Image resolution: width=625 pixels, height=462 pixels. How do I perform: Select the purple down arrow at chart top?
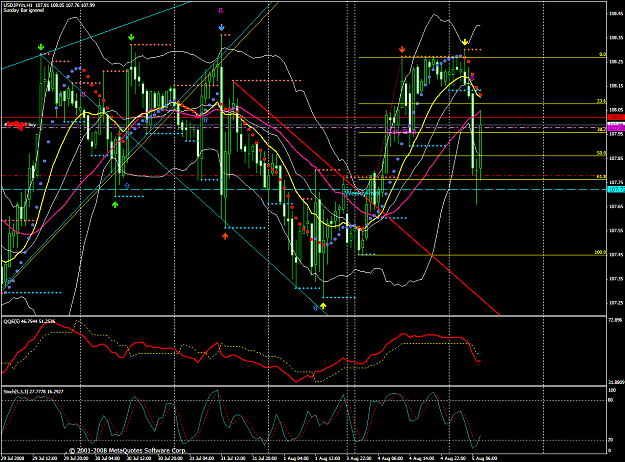pos(220,11)
